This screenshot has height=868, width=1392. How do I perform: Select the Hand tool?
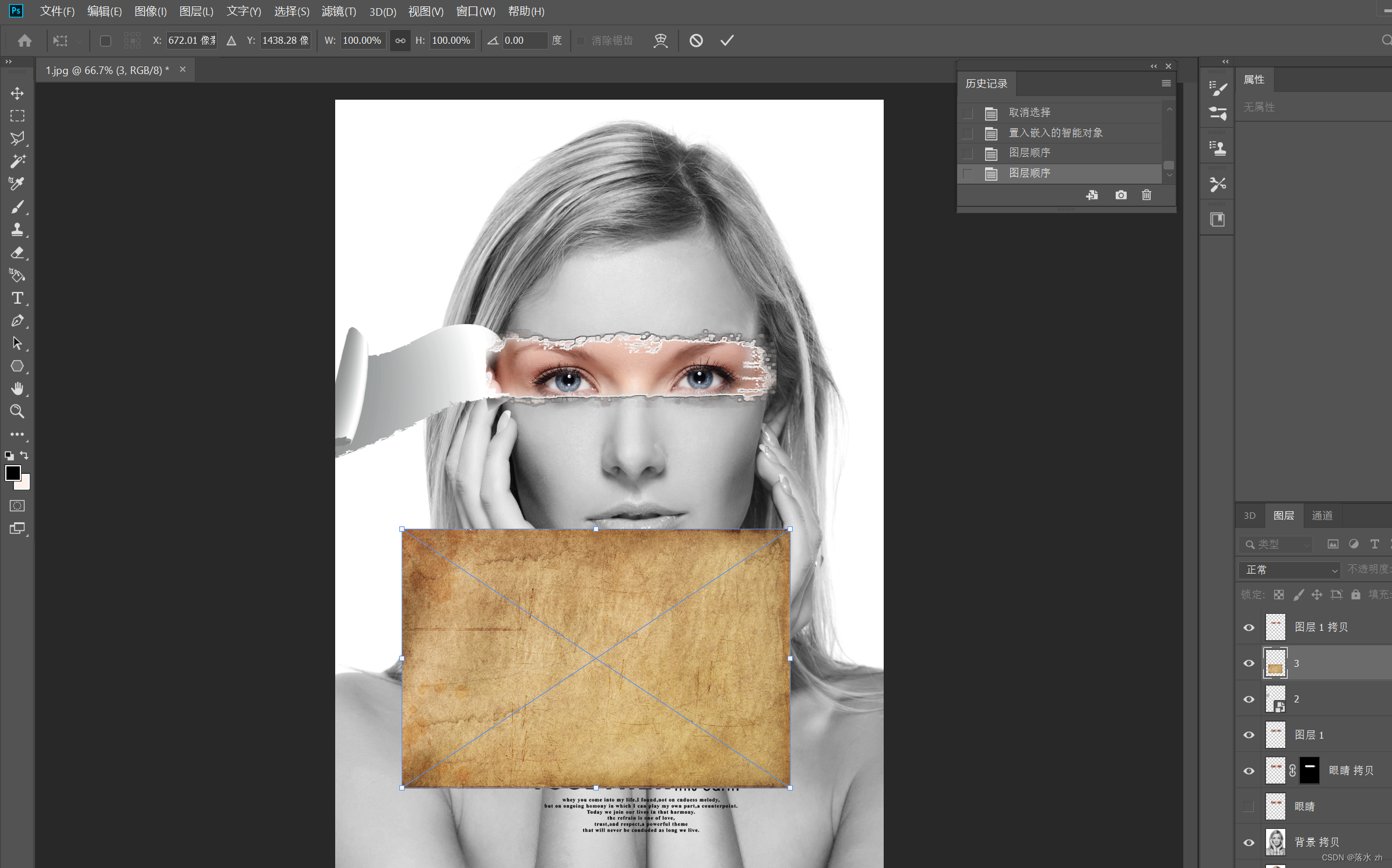(17, 389)
